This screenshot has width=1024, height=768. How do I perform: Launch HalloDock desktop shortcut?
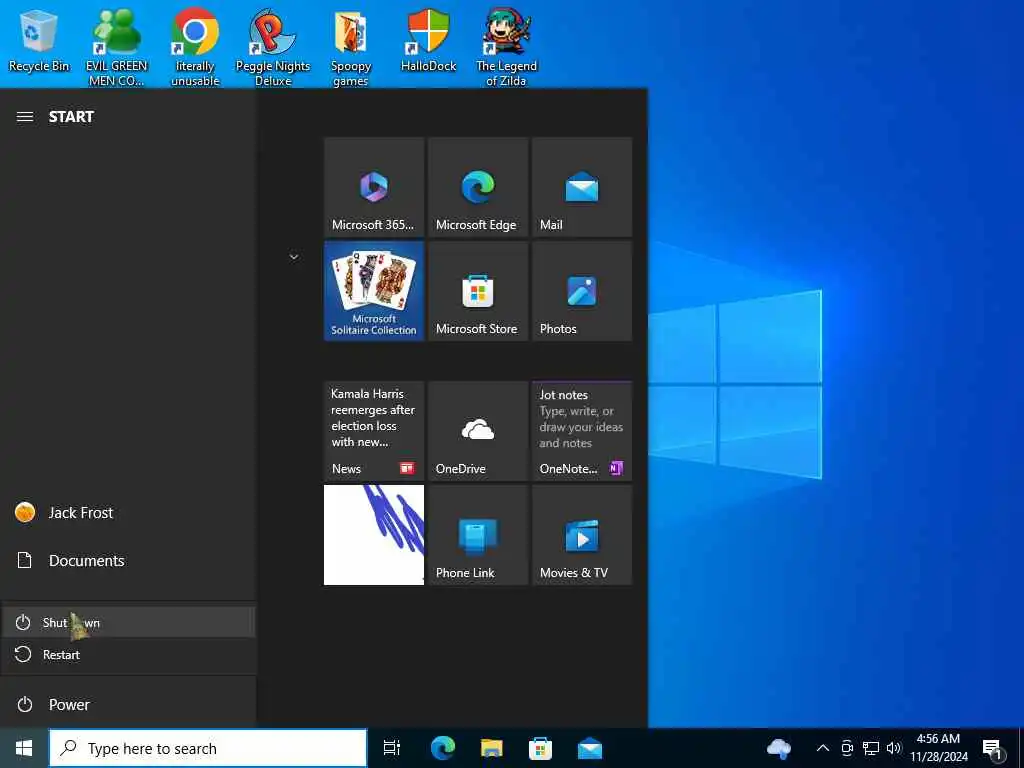tap(428, 41)
